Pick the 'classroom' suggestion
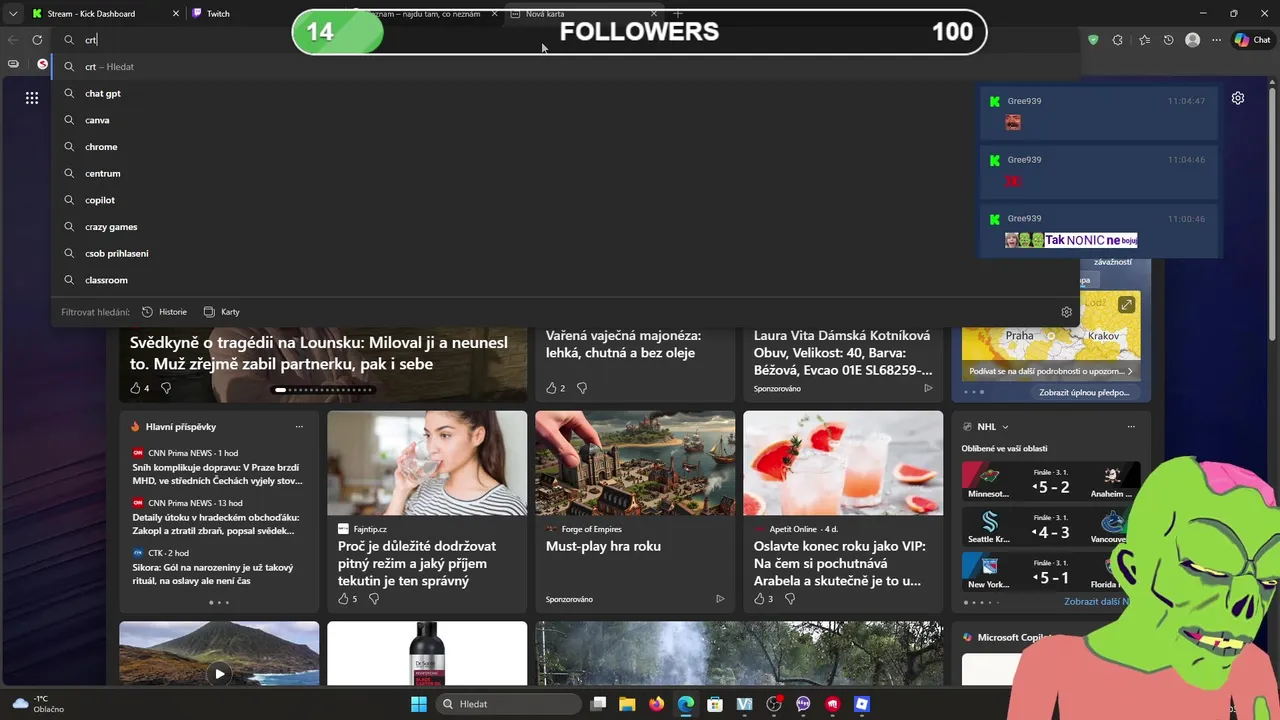Screen dimensions: 1280x720 point(566,280)
